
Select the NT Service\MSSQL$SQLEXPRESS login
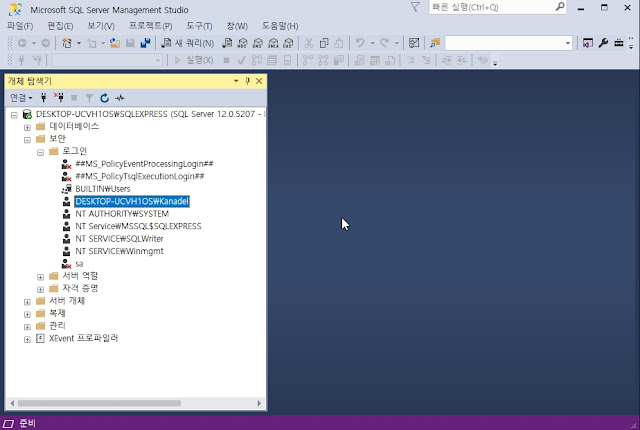(138, 226)
